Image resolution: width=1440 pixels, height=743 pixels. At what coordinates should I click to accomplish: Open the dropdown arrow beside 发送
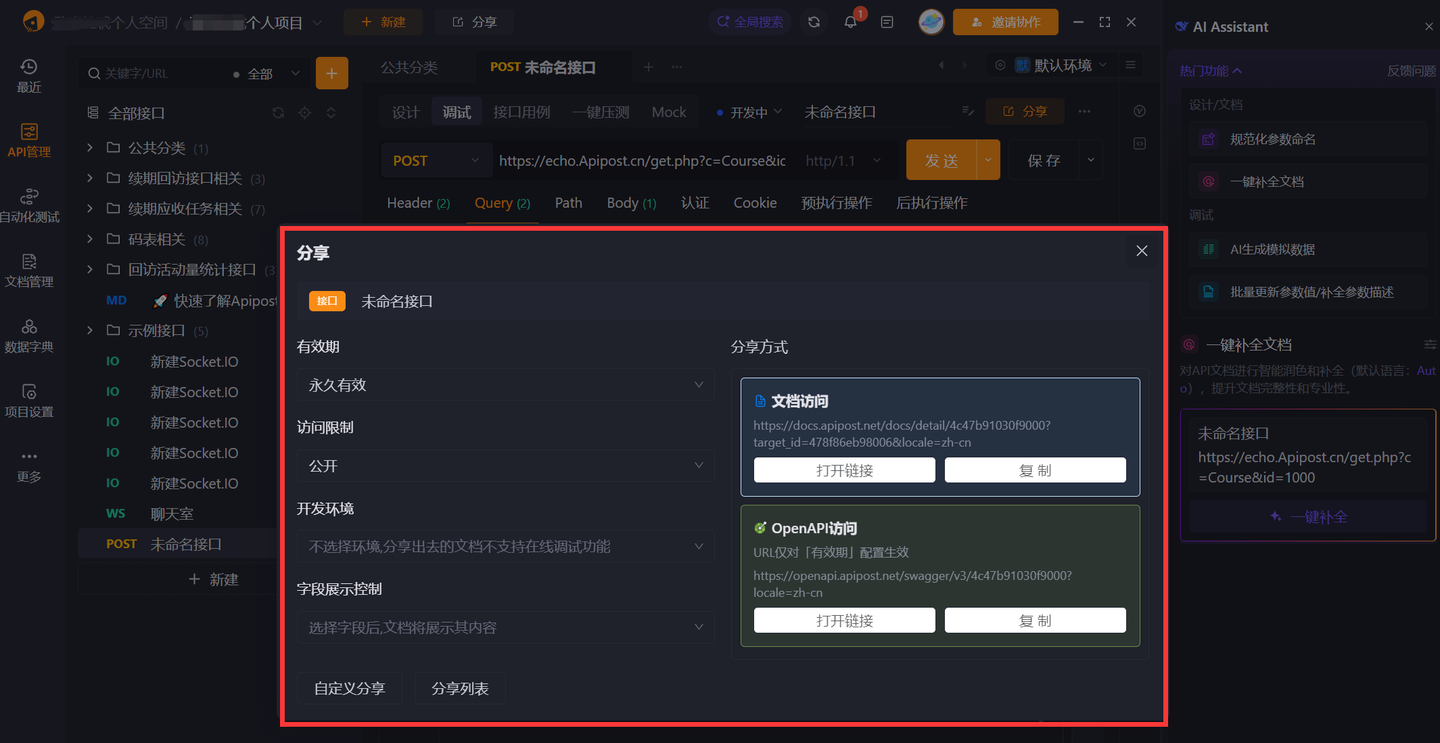(x=988, y=160)
